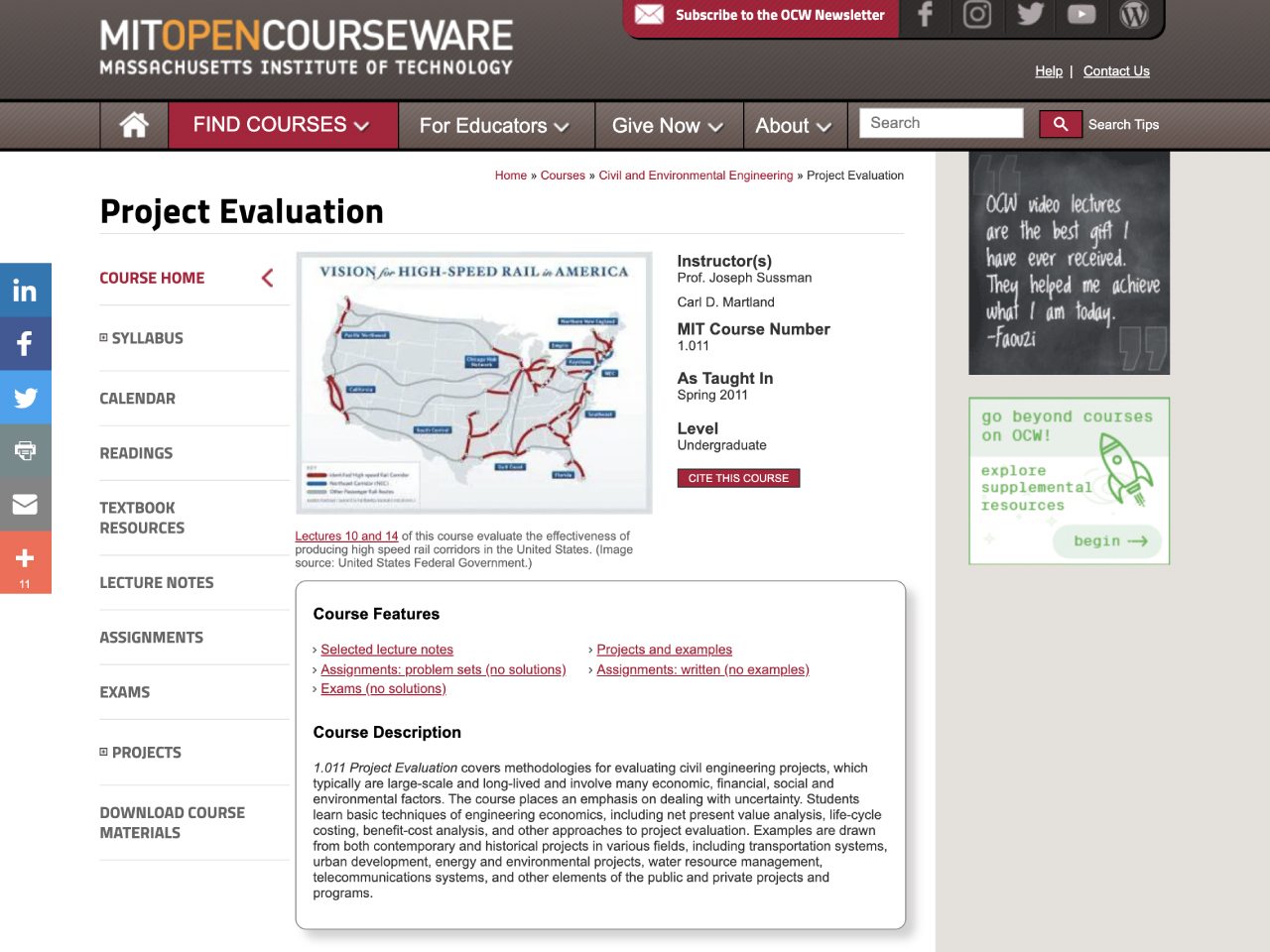Screen dimensions: 1270x952
Task: Open the For Educators dropdown
Action: coord(495,126)
